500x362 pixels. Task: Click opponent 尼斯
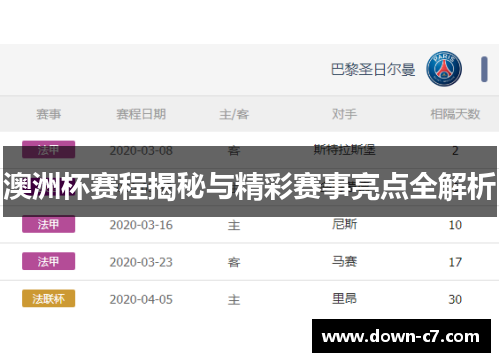(344, 224)
